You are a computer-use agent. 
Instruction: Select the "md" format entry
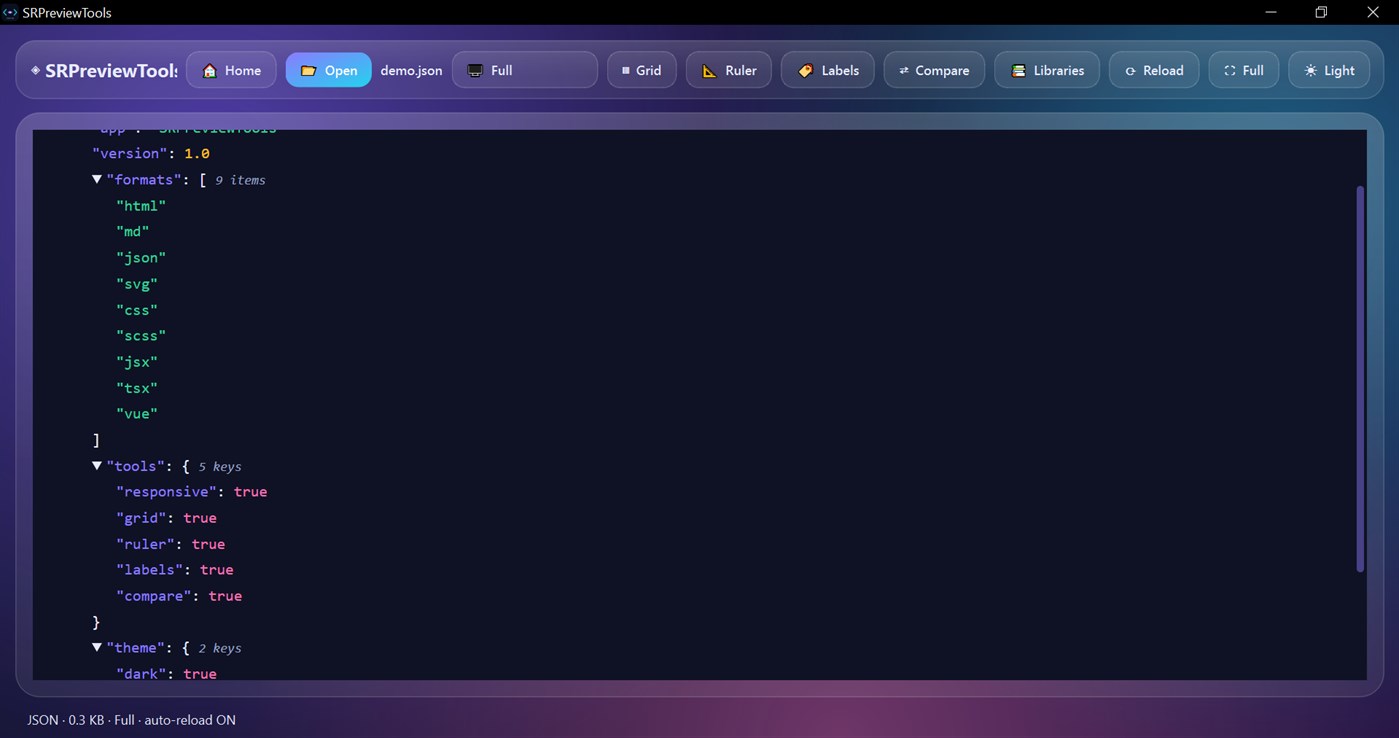133,231
